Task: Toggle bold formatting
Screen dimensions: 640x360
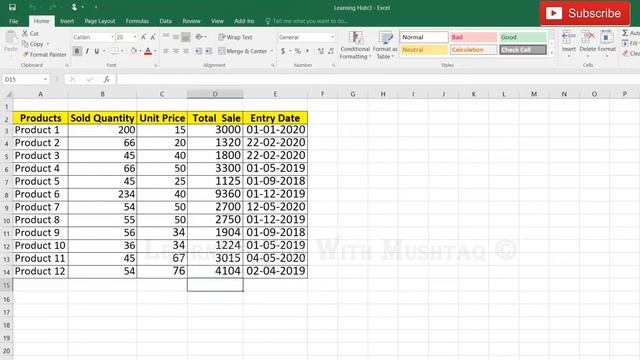Action: tap(77, 51)
